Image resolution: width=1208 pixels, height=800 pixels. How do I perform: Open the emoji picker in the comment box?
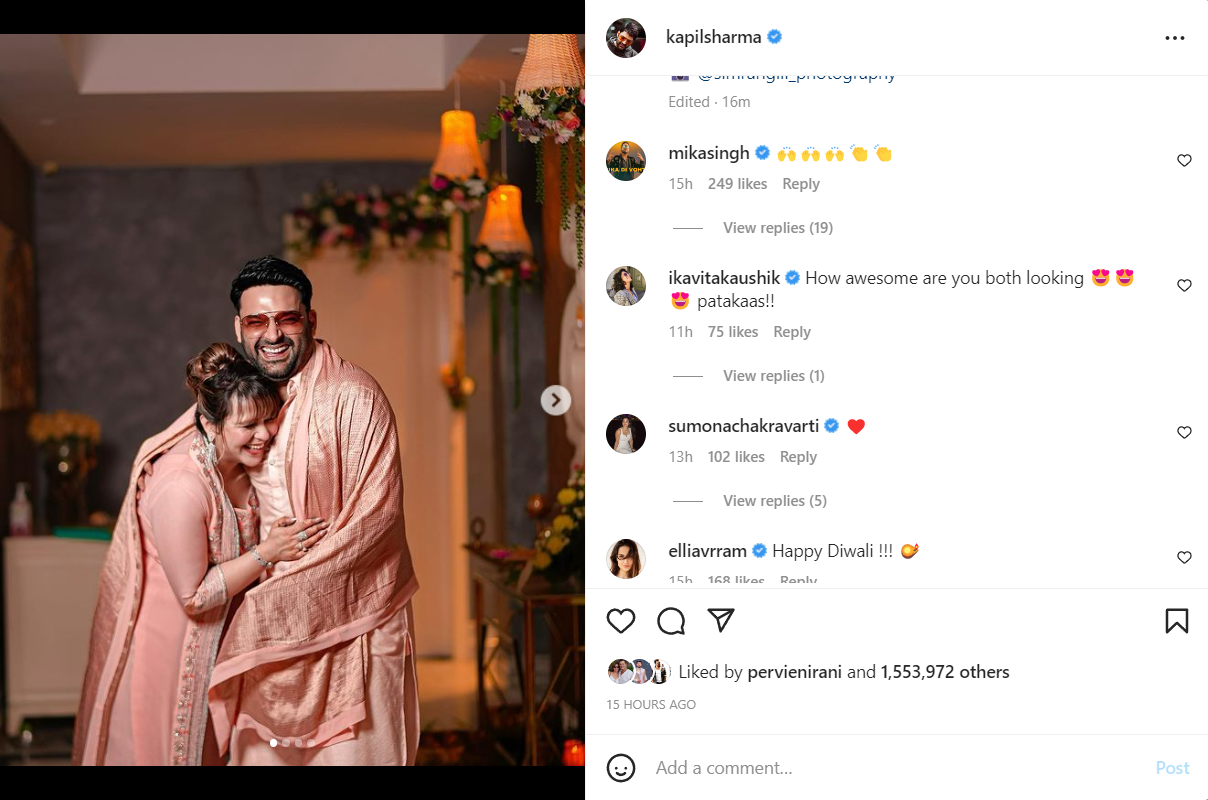tap(621, 768)
